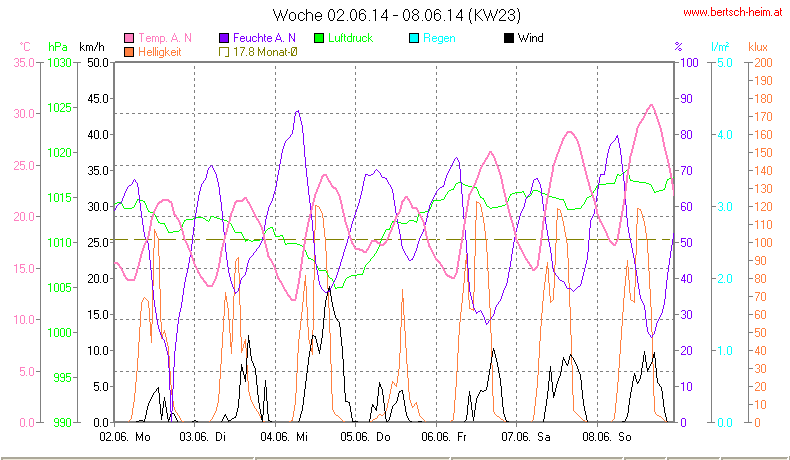Click the 20.0 temperature axis value
This screenshot has height=460, width=790.
pyautogui.click(x=24, y=217)
